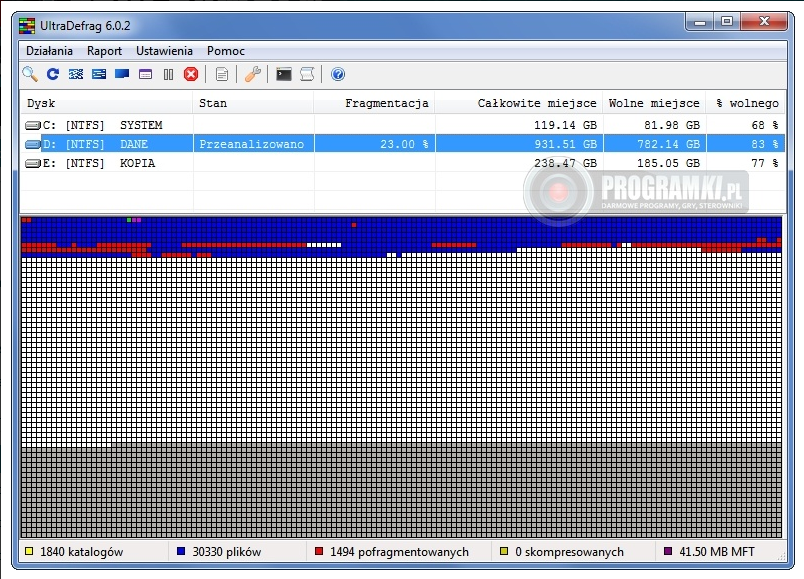The image size is (804, 579).
Task: Click the UltraDefrag title bar app icon
Action: click(27, 26)
